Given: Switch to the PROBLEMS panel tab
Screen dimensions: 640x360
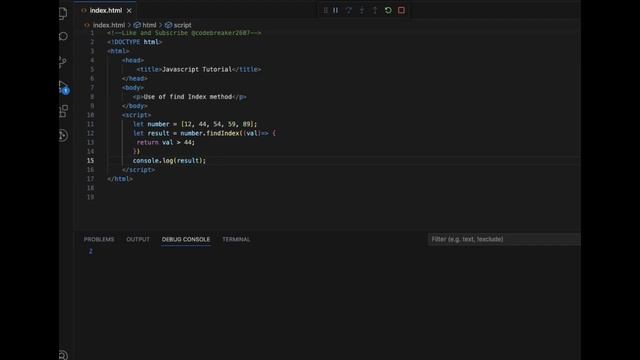Looking at the screenshot, I should pos(99,239).
